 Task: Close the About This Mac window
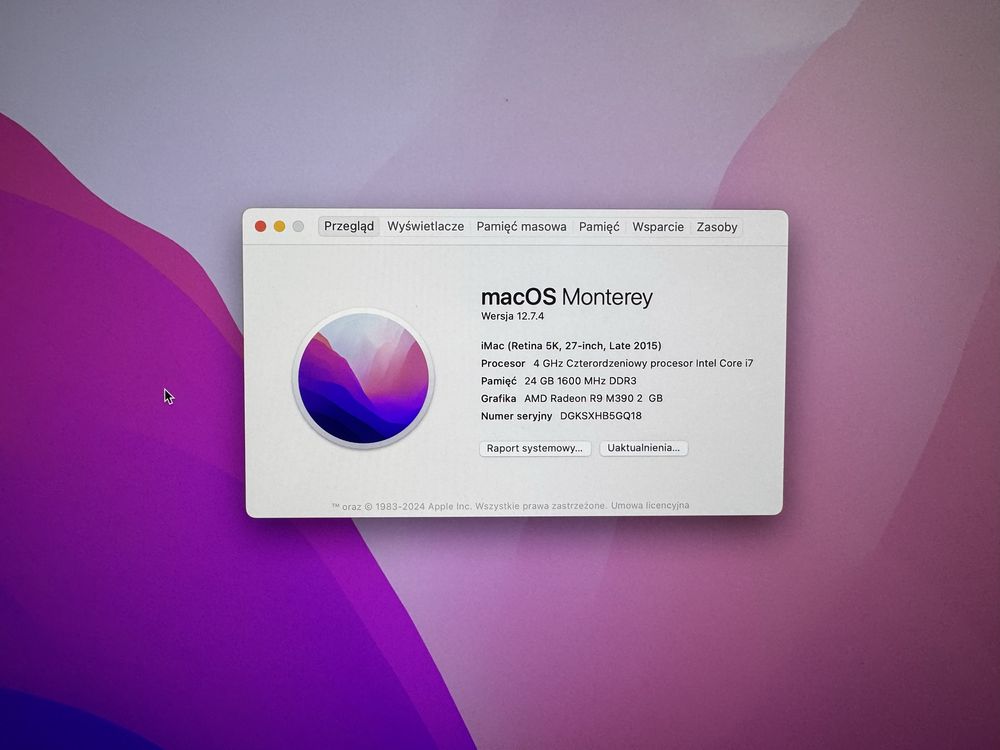pos(260,226)
